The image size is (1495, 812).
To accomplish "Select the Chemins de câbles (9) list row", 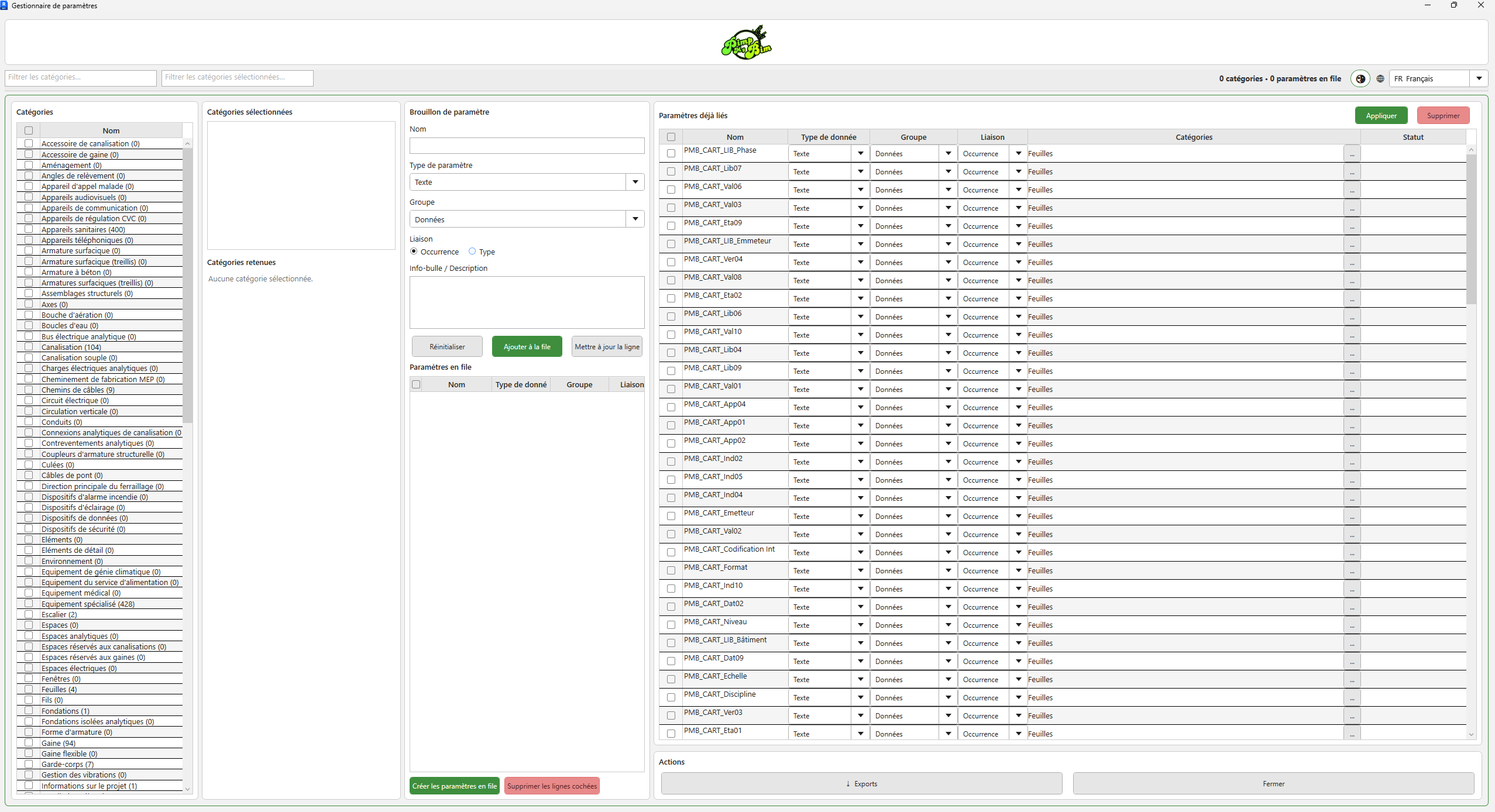I will tap(99, 390).
